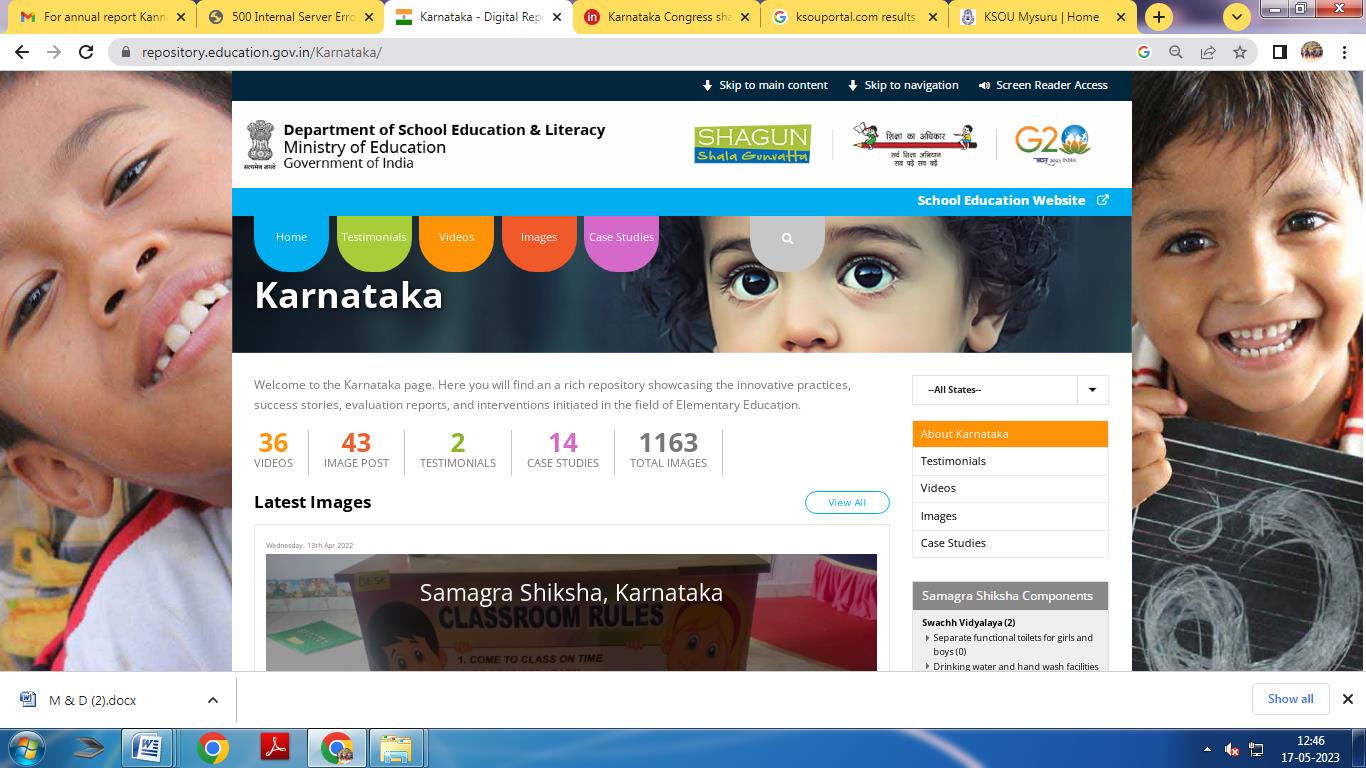Open the browser zoom magnifier icon
The height and width of the screenshot is (768, 1366).
1176,52
